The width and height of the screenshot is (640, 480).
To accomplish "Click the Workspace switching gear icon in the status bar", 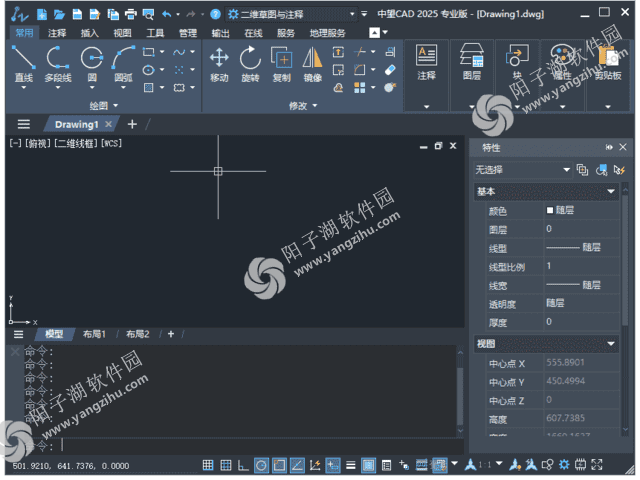I will [564, 464].
